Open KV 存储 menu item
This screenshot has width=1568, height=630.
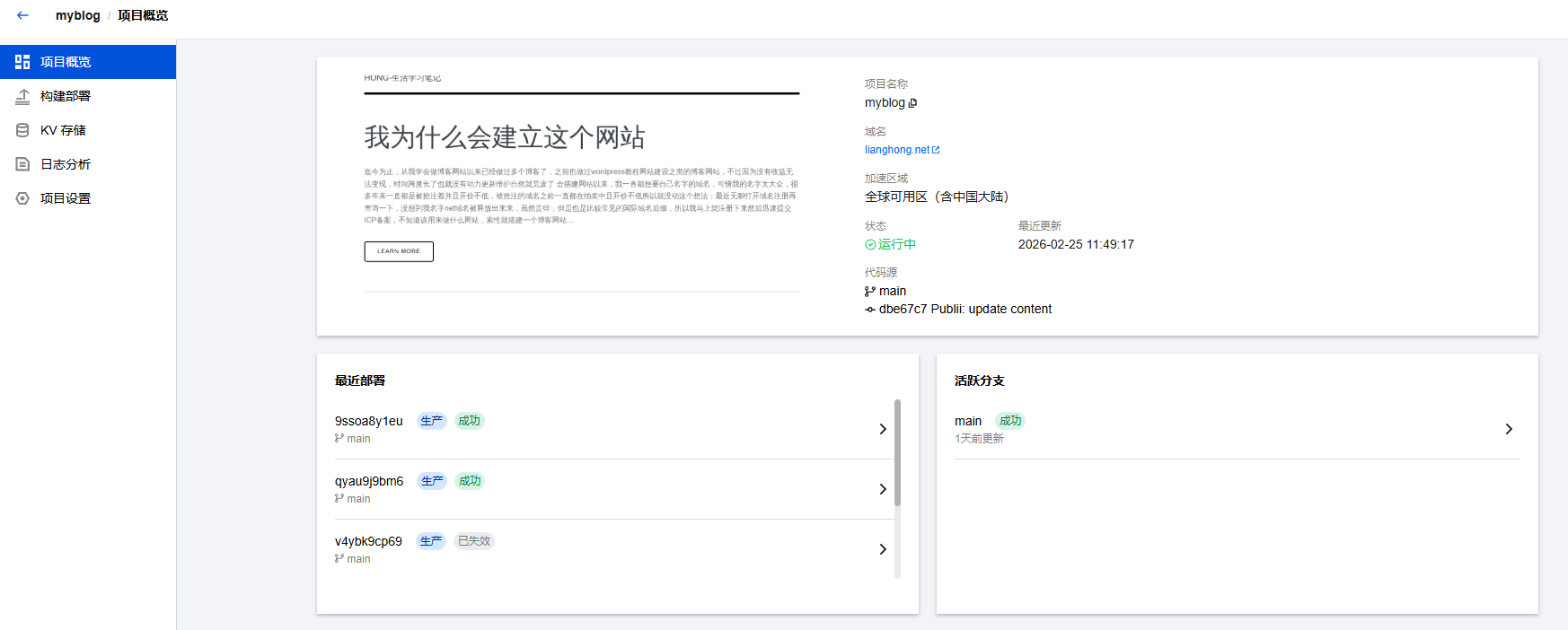tap(63, 130)
